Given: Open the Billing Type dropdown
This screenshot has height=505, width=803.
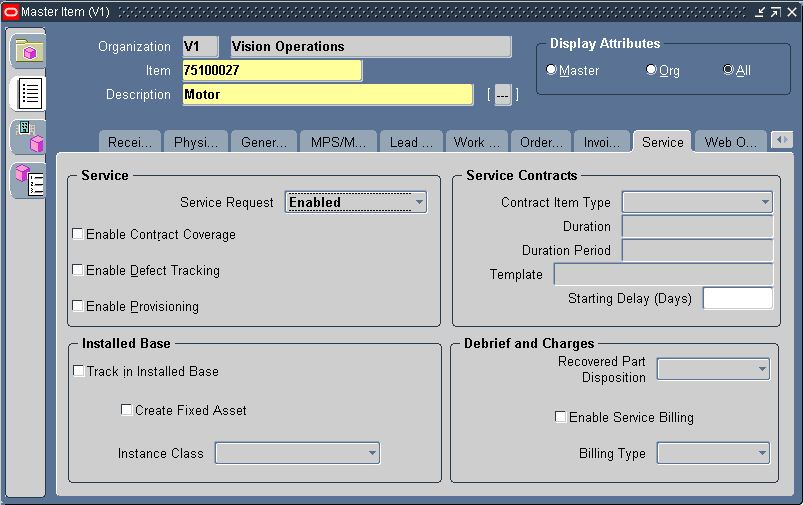Looking at the screenshot, I should pyautogui.click(x=713, y=453).
